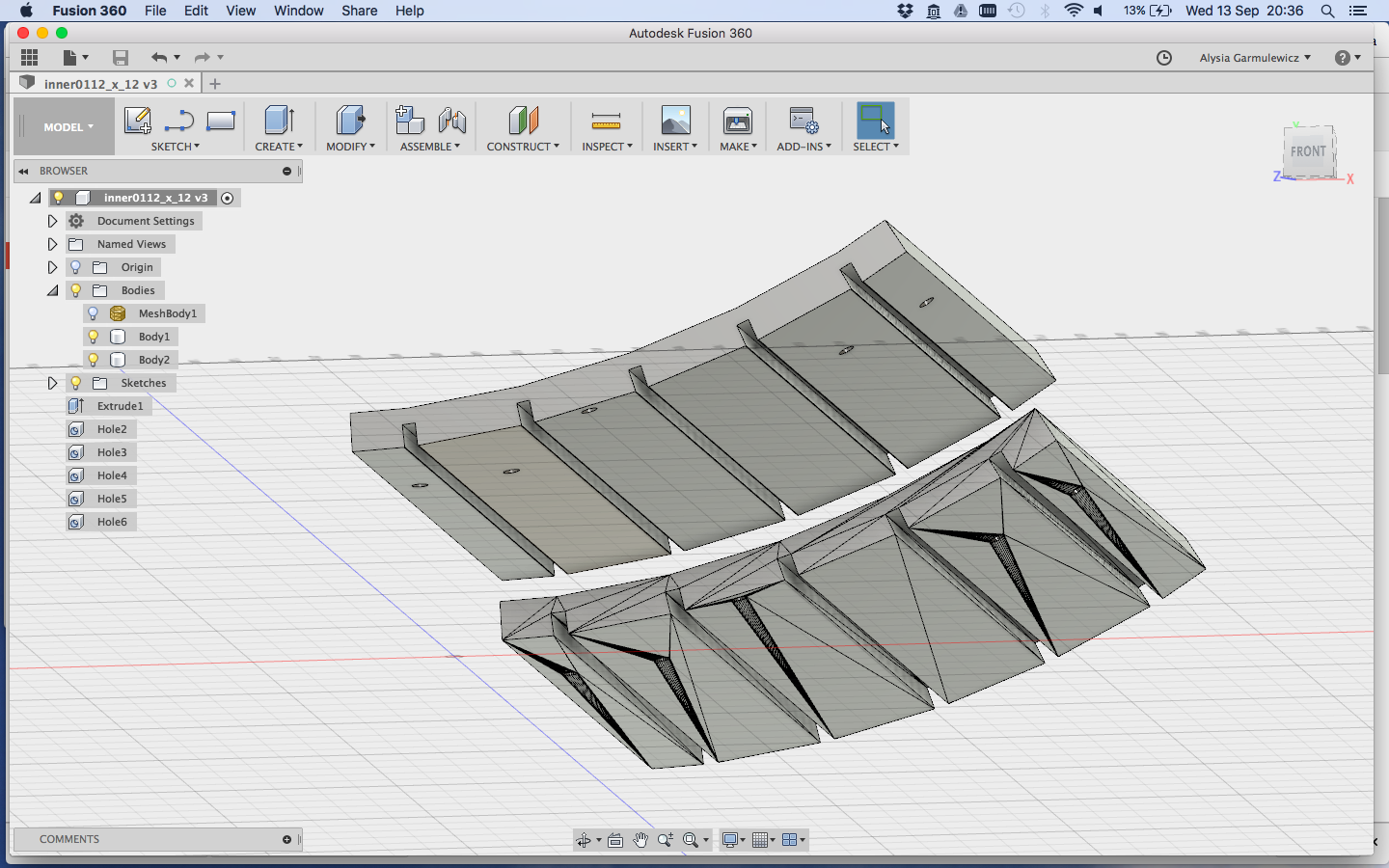Image resolution: width=1389 pixels, height=868 pixels.
Task: Open the Share menu
Action: 359,11
